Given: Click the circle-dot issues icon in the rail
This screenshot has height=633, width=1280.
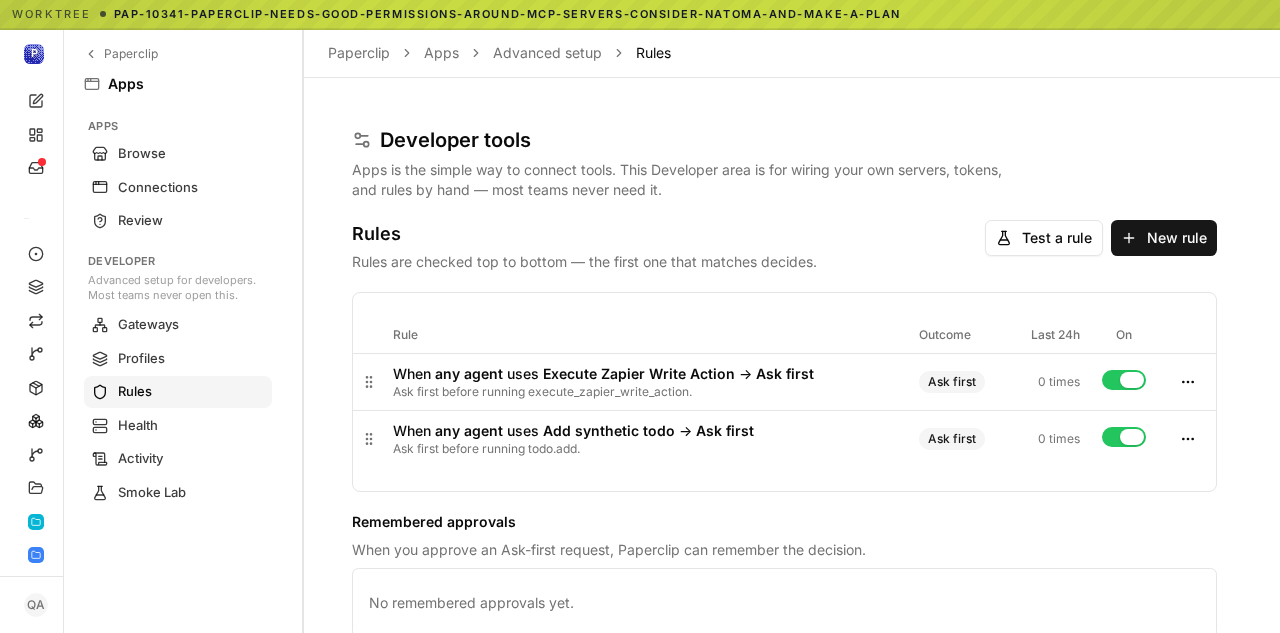Looking at the screenshot, I should coord(36,254).
